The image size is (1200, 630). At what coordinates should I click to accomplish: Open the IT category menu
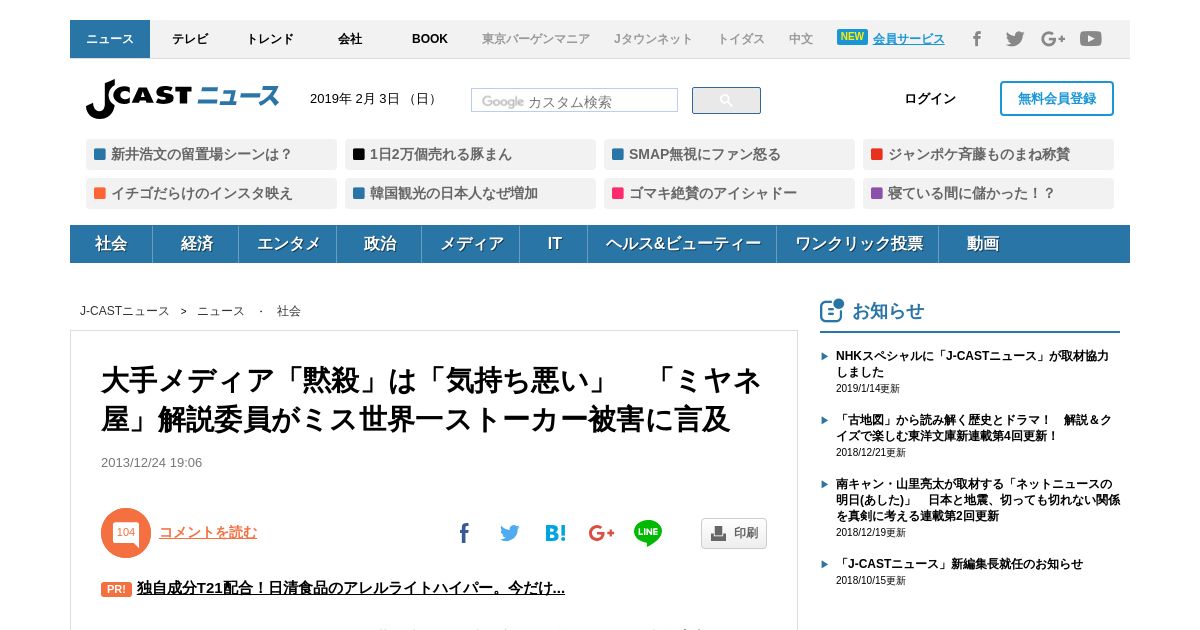[554, 244]
